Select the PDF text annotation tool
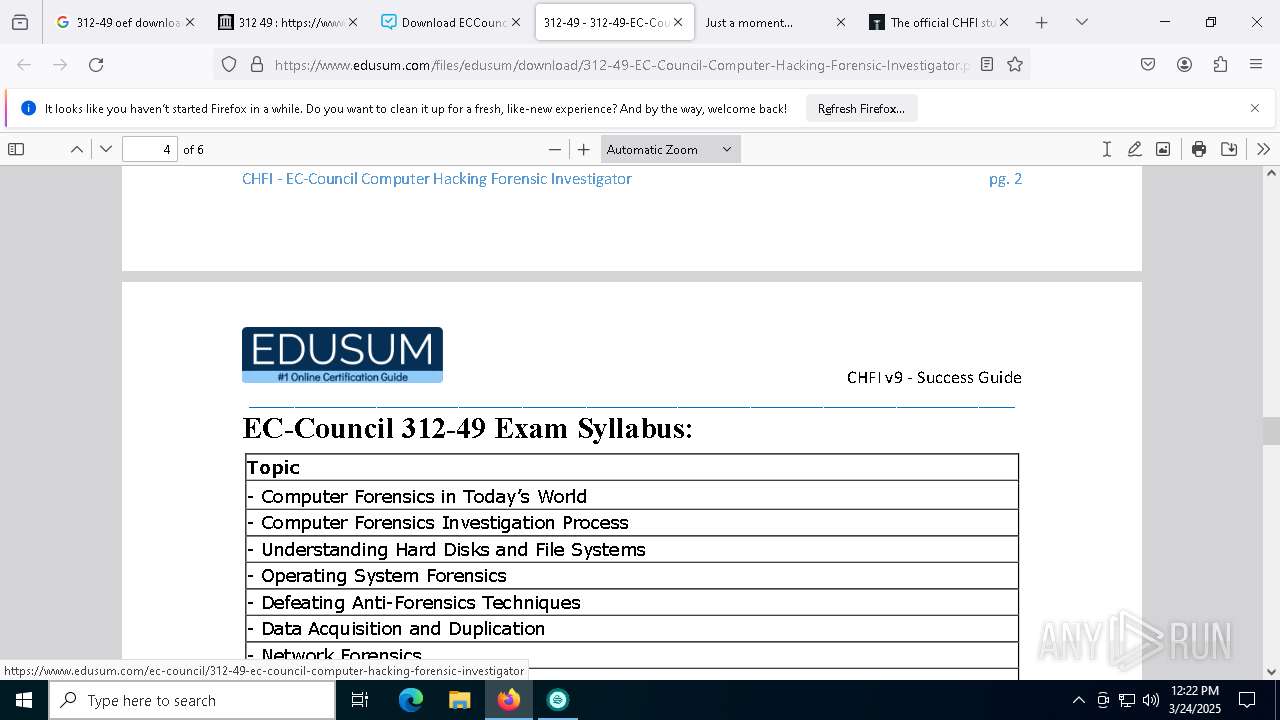The image size is (1280, 720). click(x=1106, y=149)
